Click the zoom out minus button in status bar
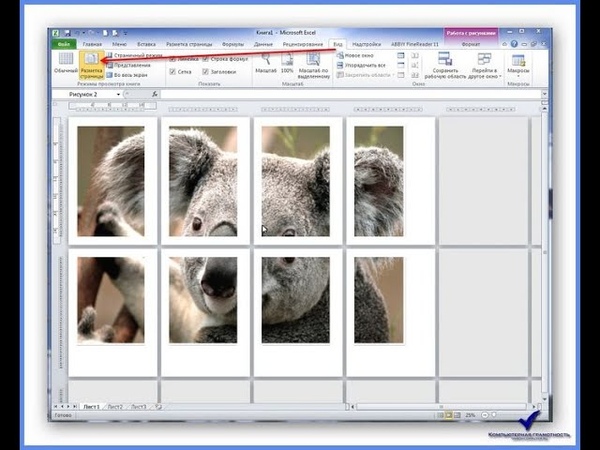600x450 pixels. tap(485, 415)
